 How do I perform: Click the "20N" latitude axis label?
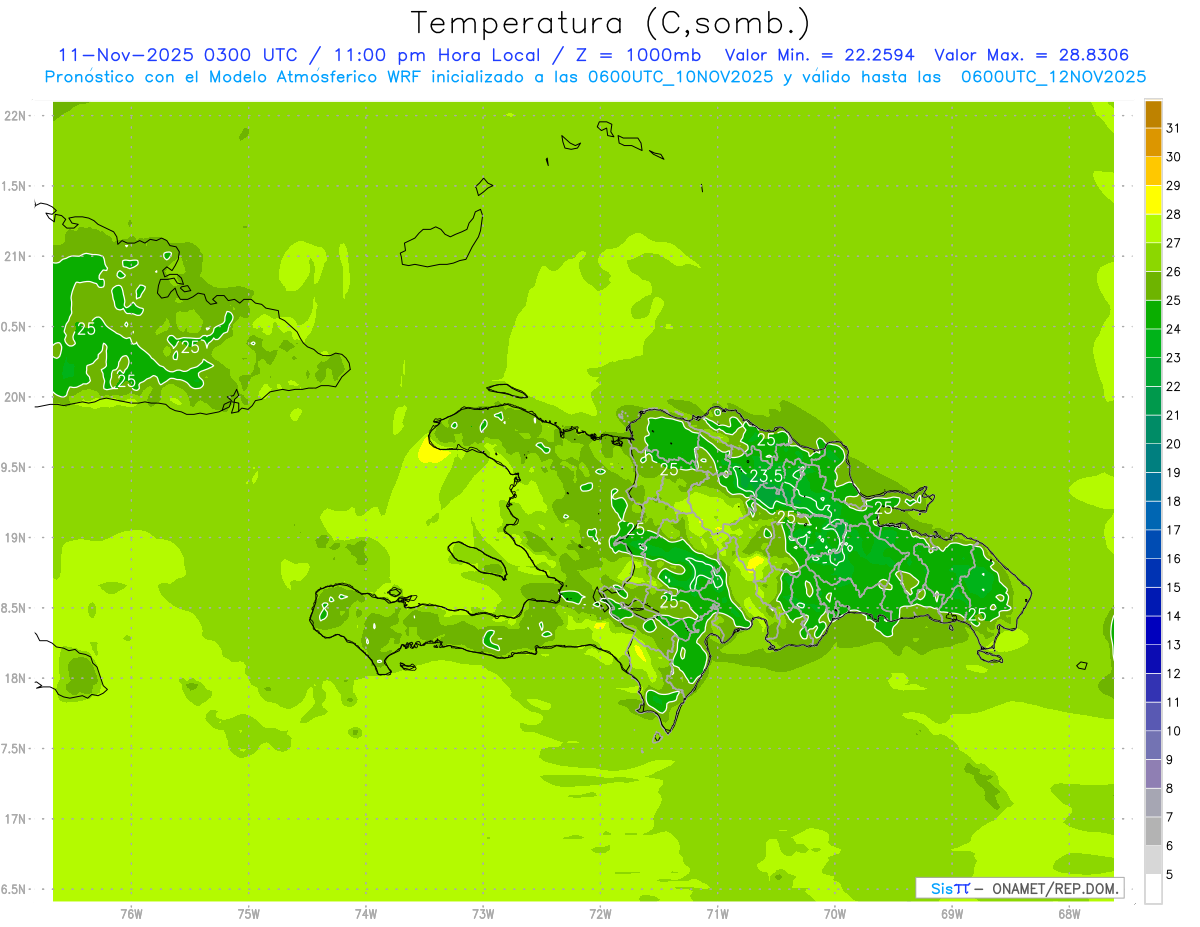[16, 397]
